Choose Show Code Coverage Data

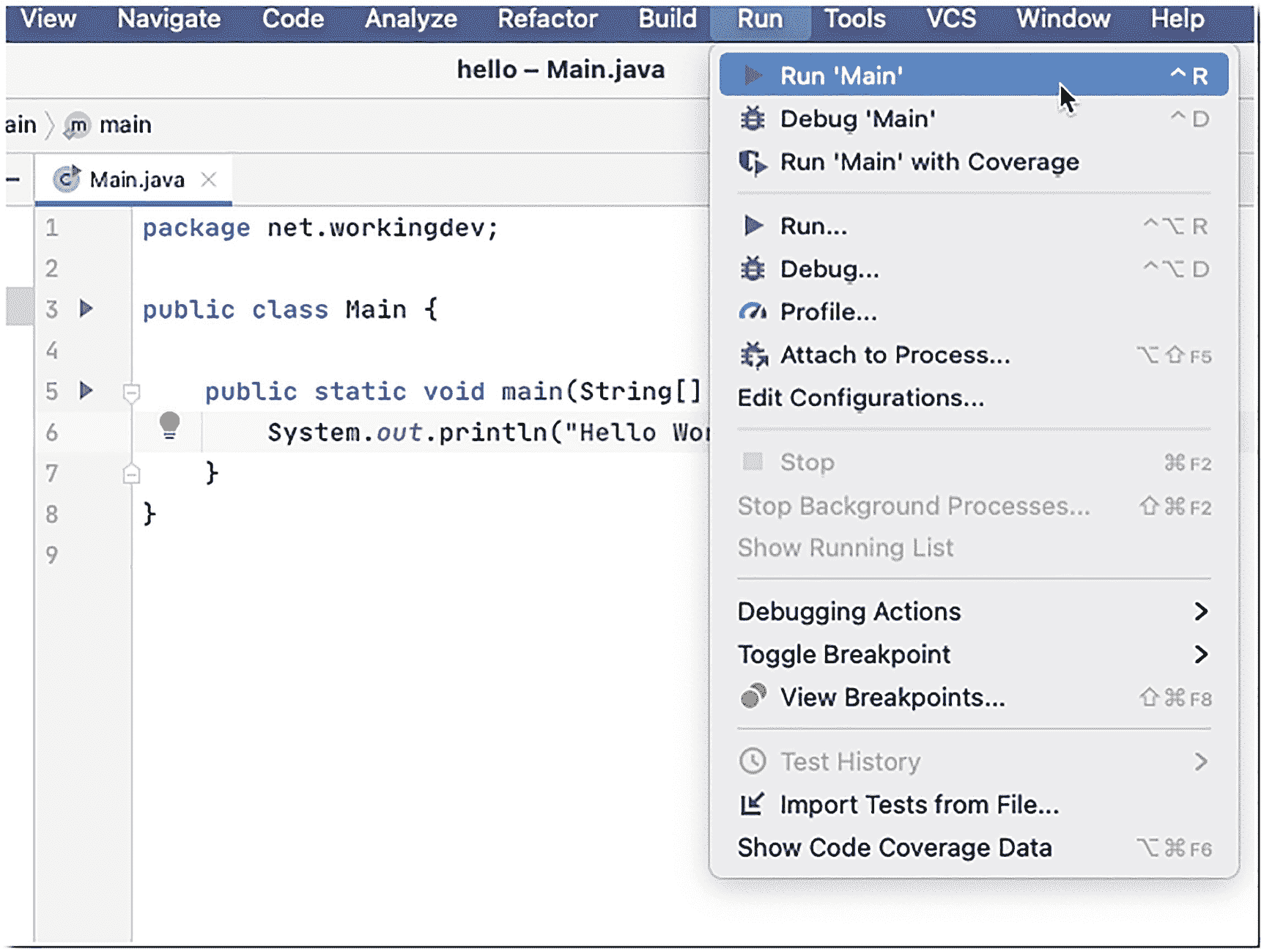pos(973,848)
